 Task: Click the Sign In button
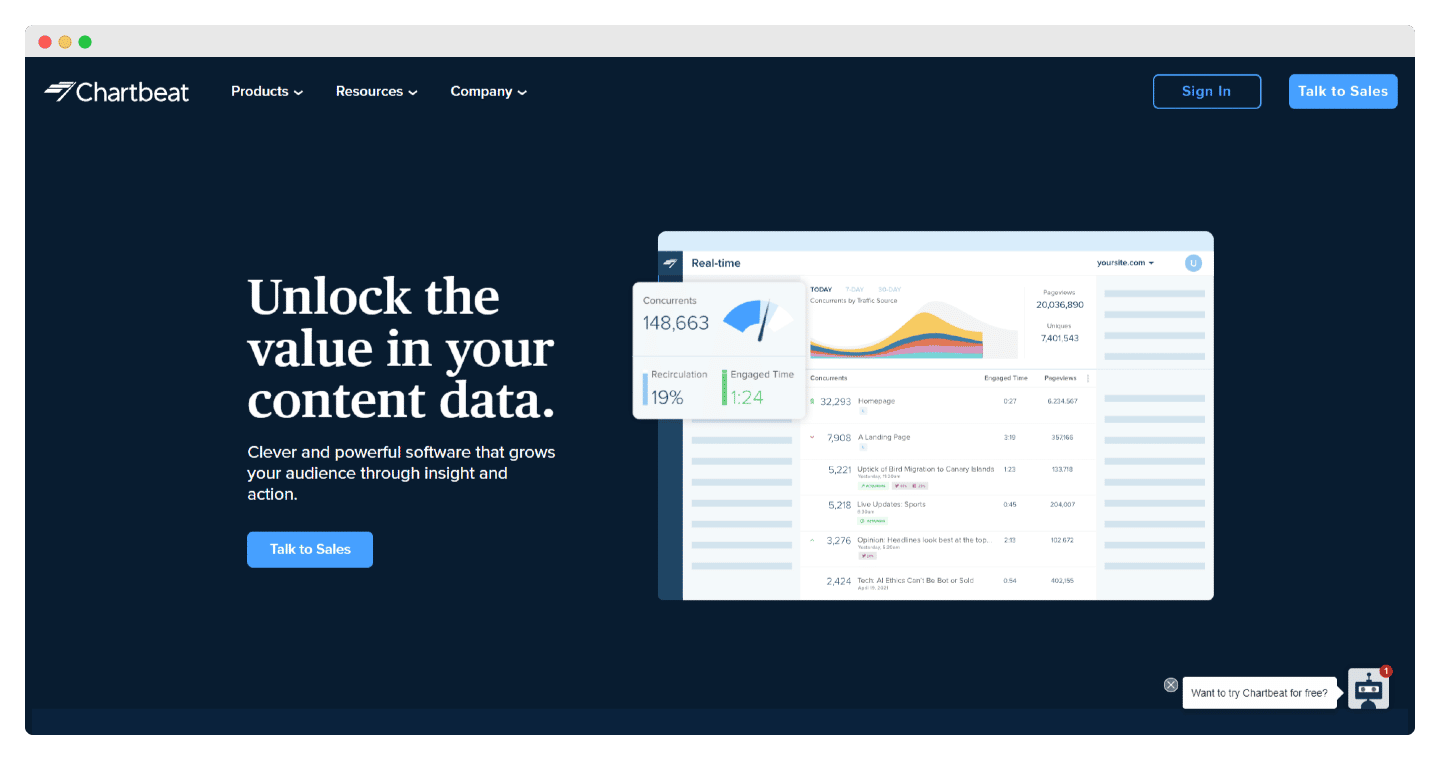(x=1207, y=91)
